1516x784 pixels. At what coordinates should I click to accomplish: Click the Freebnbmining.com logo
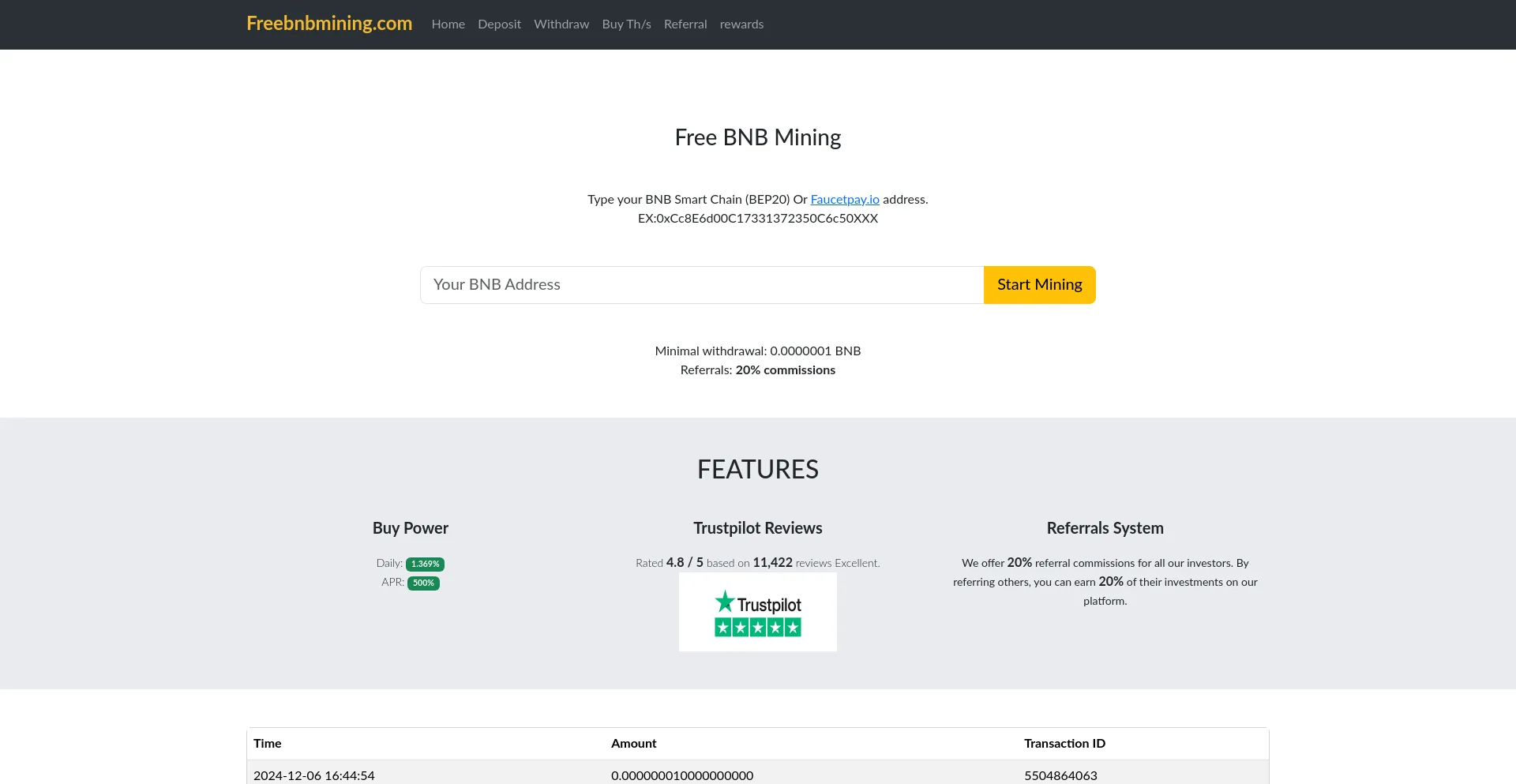click(328, 24)
